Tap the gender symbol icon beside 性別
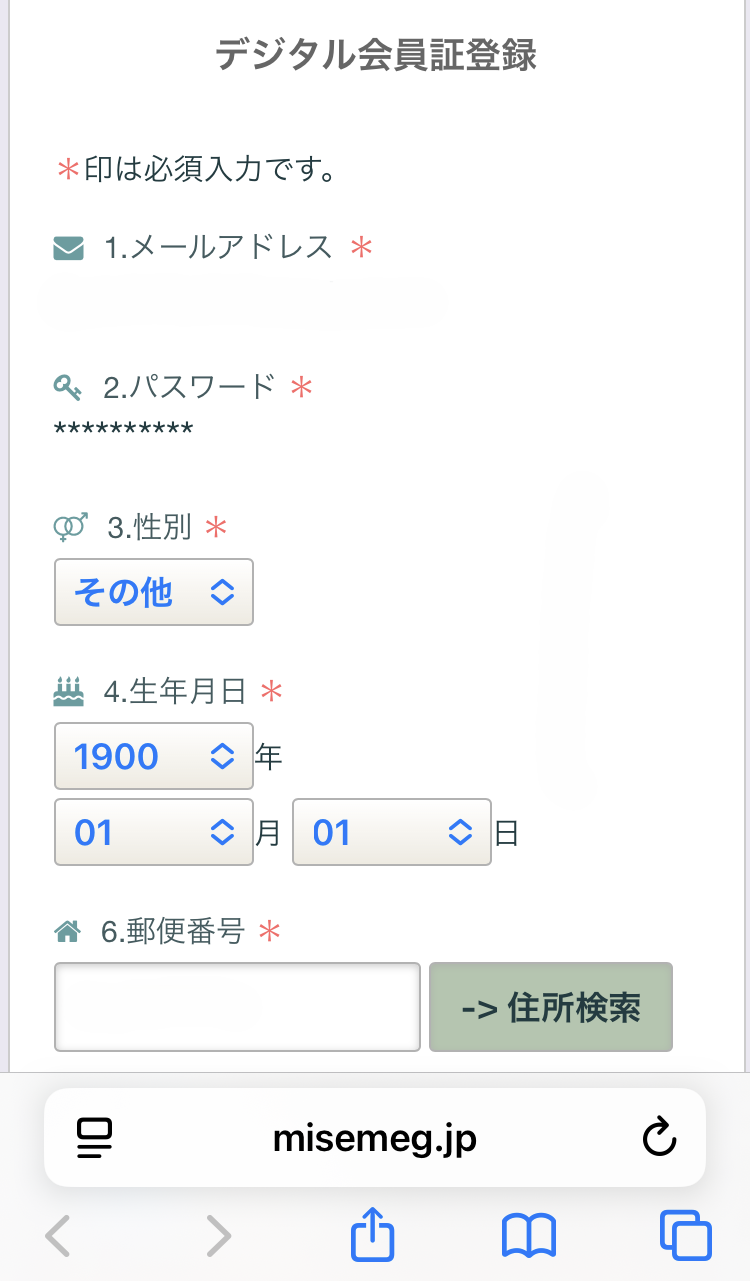 click(x=69, y=527)
